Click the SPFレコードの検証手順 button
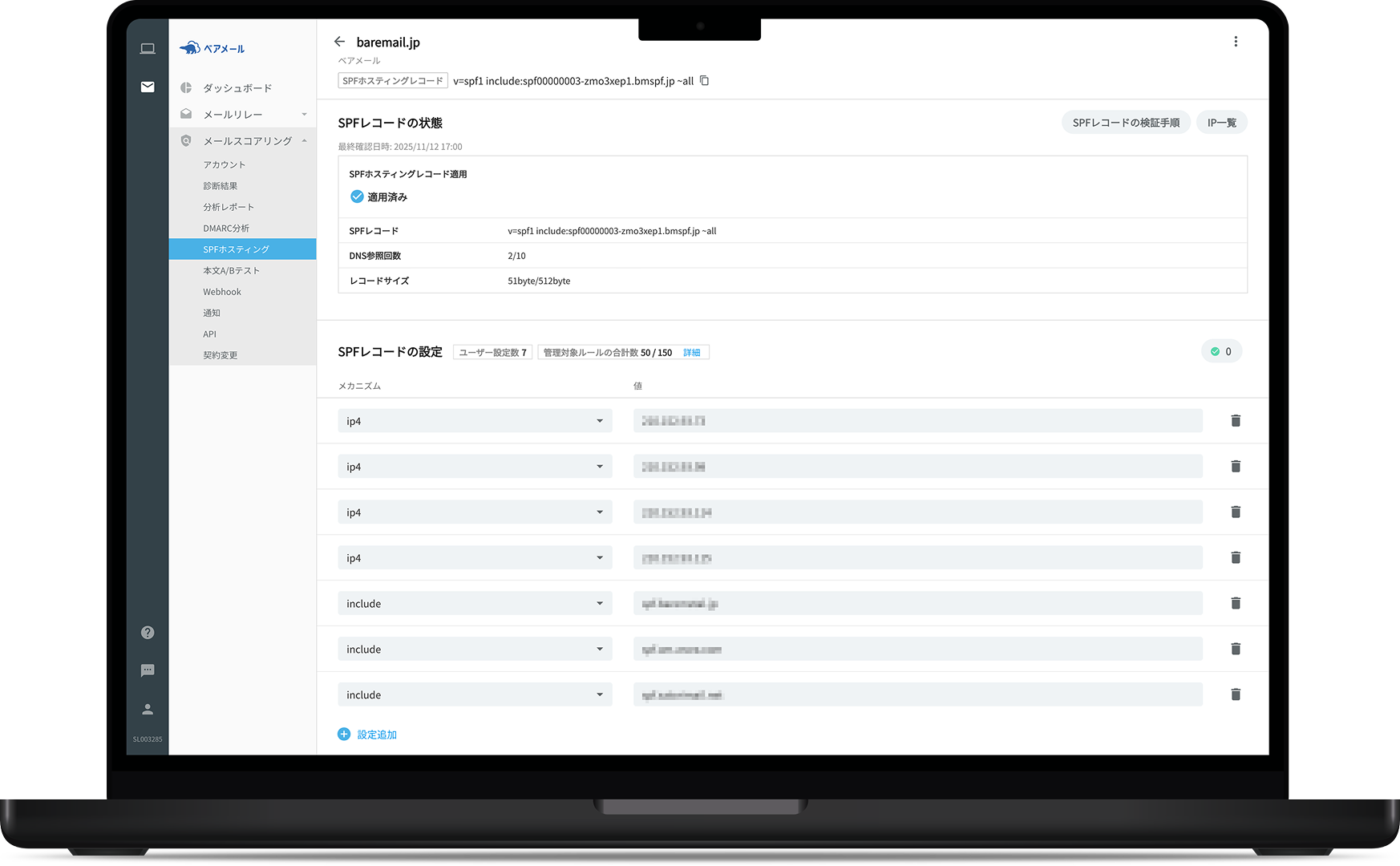This screenshot has height=866, width=1400. tap(1126, 123)
